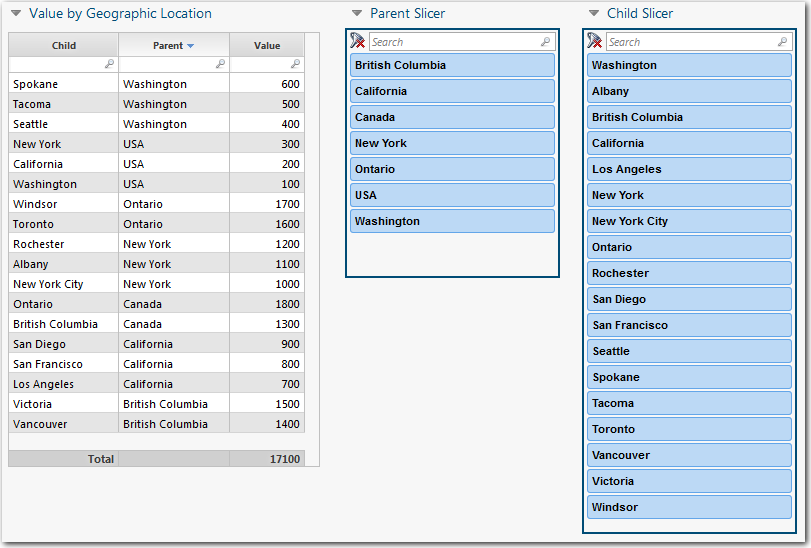The image size is (811, 548).
Task: Collapse the Value by Geographic Location panel
Action: (x=16, y=14)
